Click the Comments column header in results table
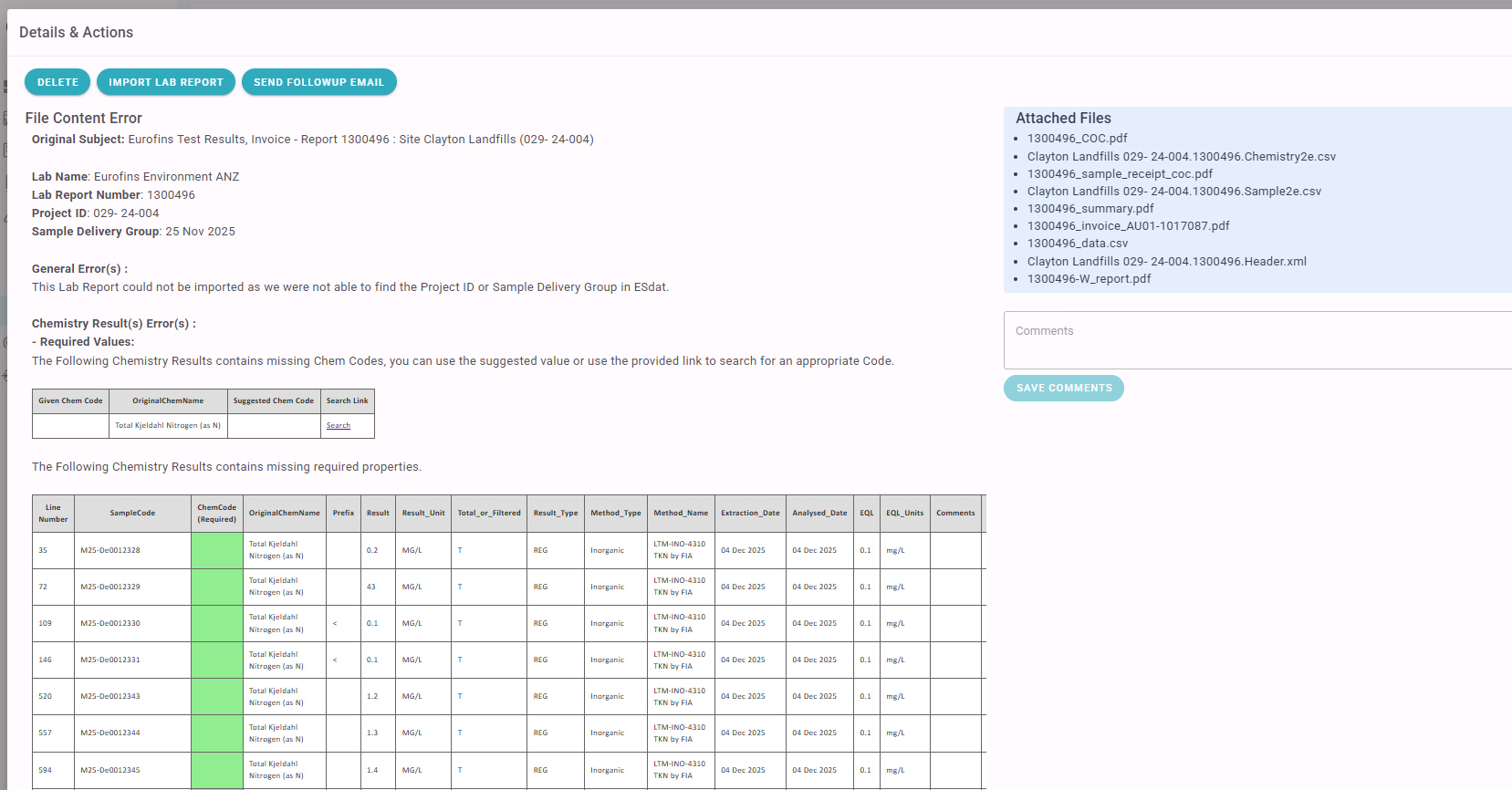This screenshot has height=790, width=1512. click(955, 514)
